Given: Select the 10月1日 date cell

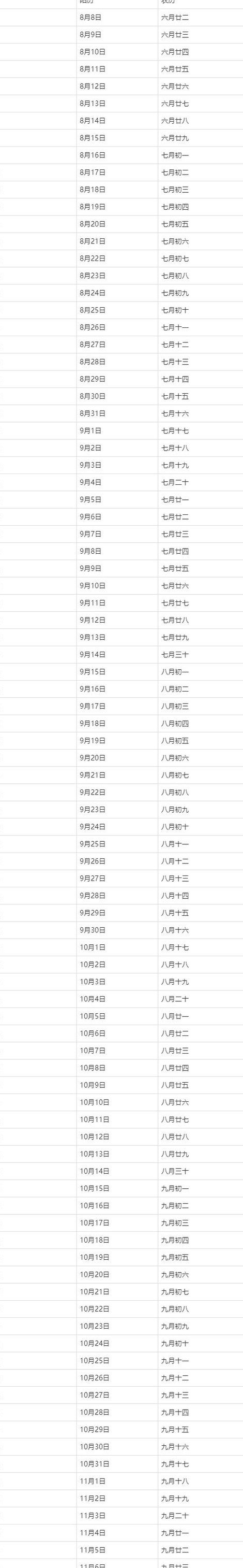Looking at the screenshot, I should pyautogui.click(x=117, y=947).
